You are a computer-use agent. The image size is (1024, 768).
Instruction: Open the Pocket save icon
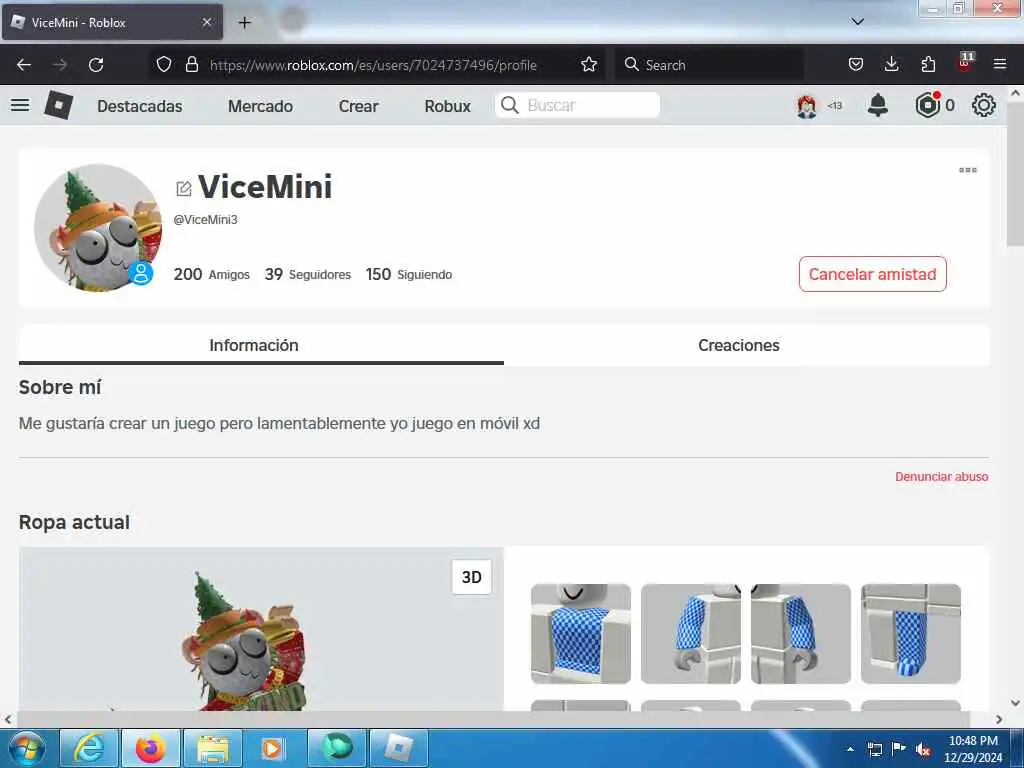tap(856, 65)
